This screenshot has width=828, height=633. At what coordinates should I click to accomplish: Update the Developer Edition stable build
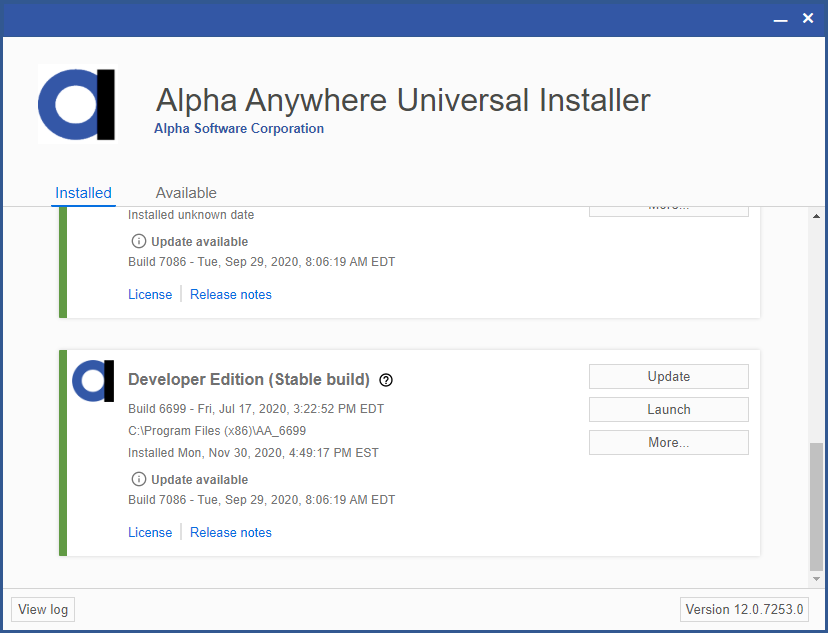669,376
